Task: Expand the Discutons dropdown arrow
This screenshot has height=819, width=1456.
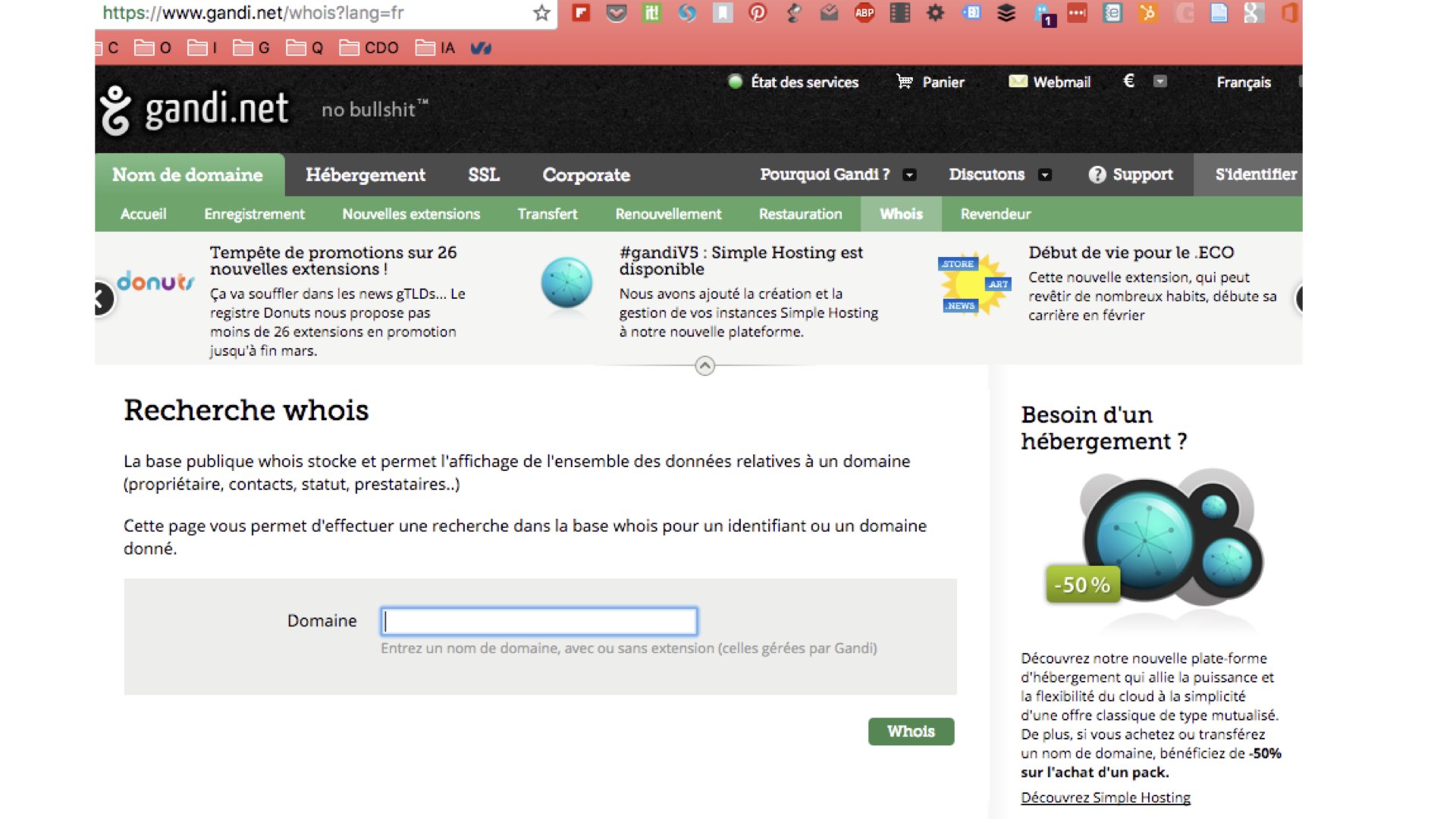Action: click(x=1044, y=175)
